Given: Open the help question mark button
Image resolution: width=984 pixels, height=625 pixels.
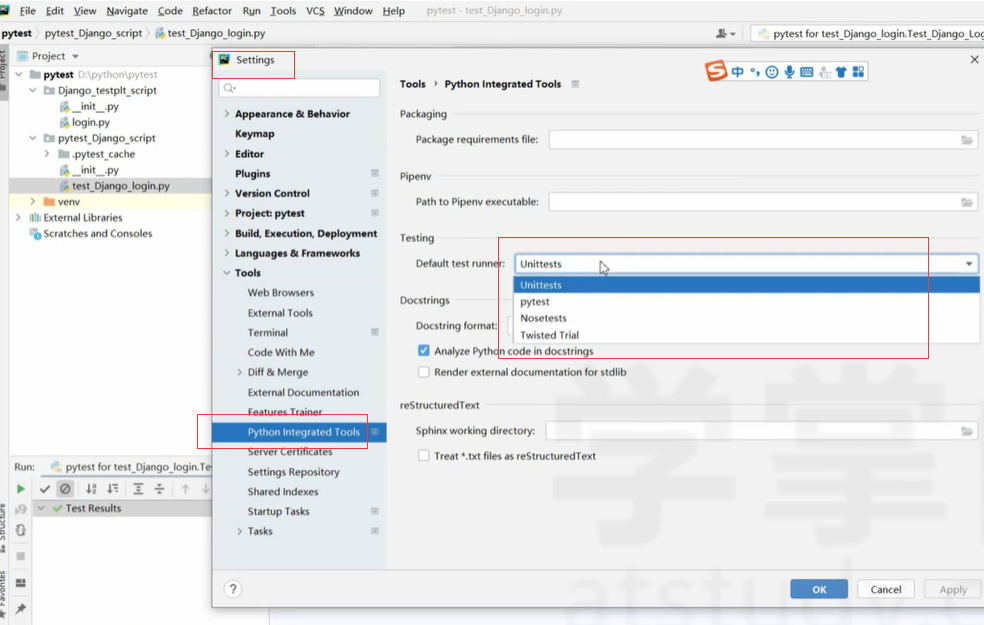Looking at the screenshot, I should click(x=233, y=589).
